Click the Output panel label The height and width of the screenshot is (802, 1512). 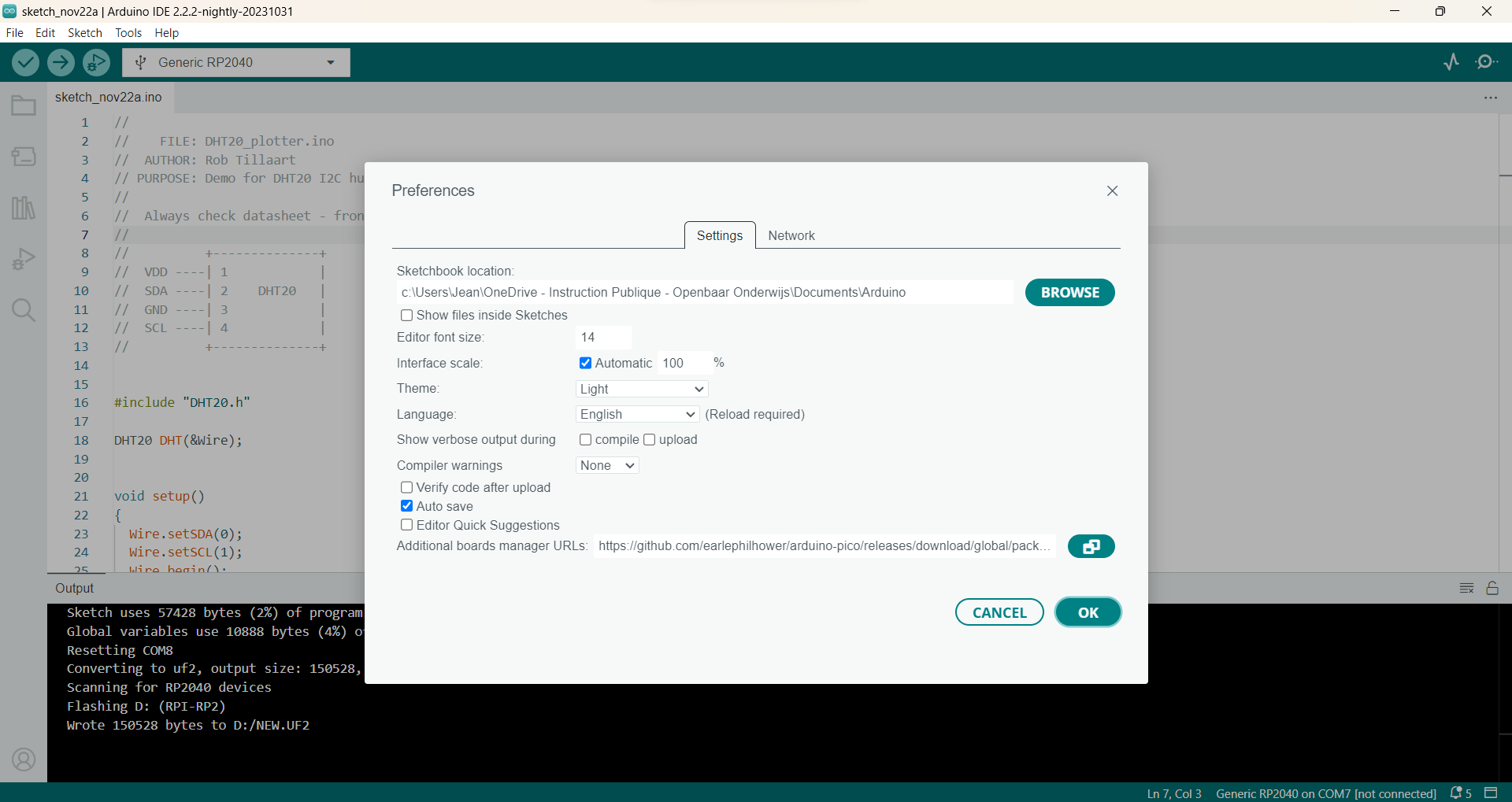point(75,588)
